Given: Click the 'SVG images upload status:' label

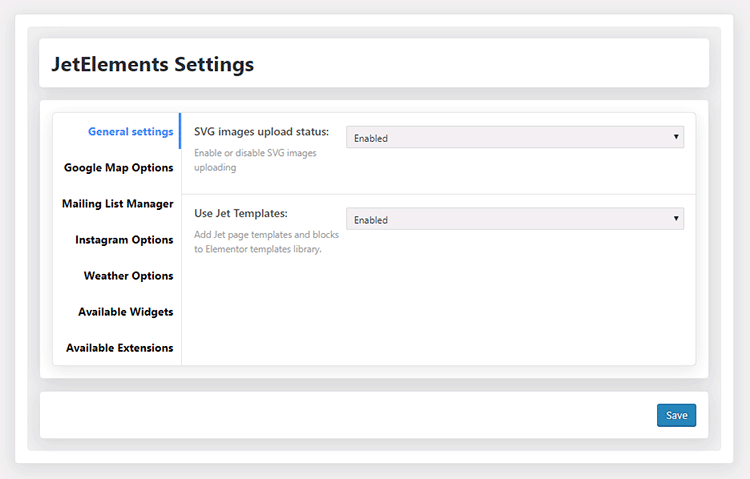Looking at the screenshot, I should coord(261,132).
